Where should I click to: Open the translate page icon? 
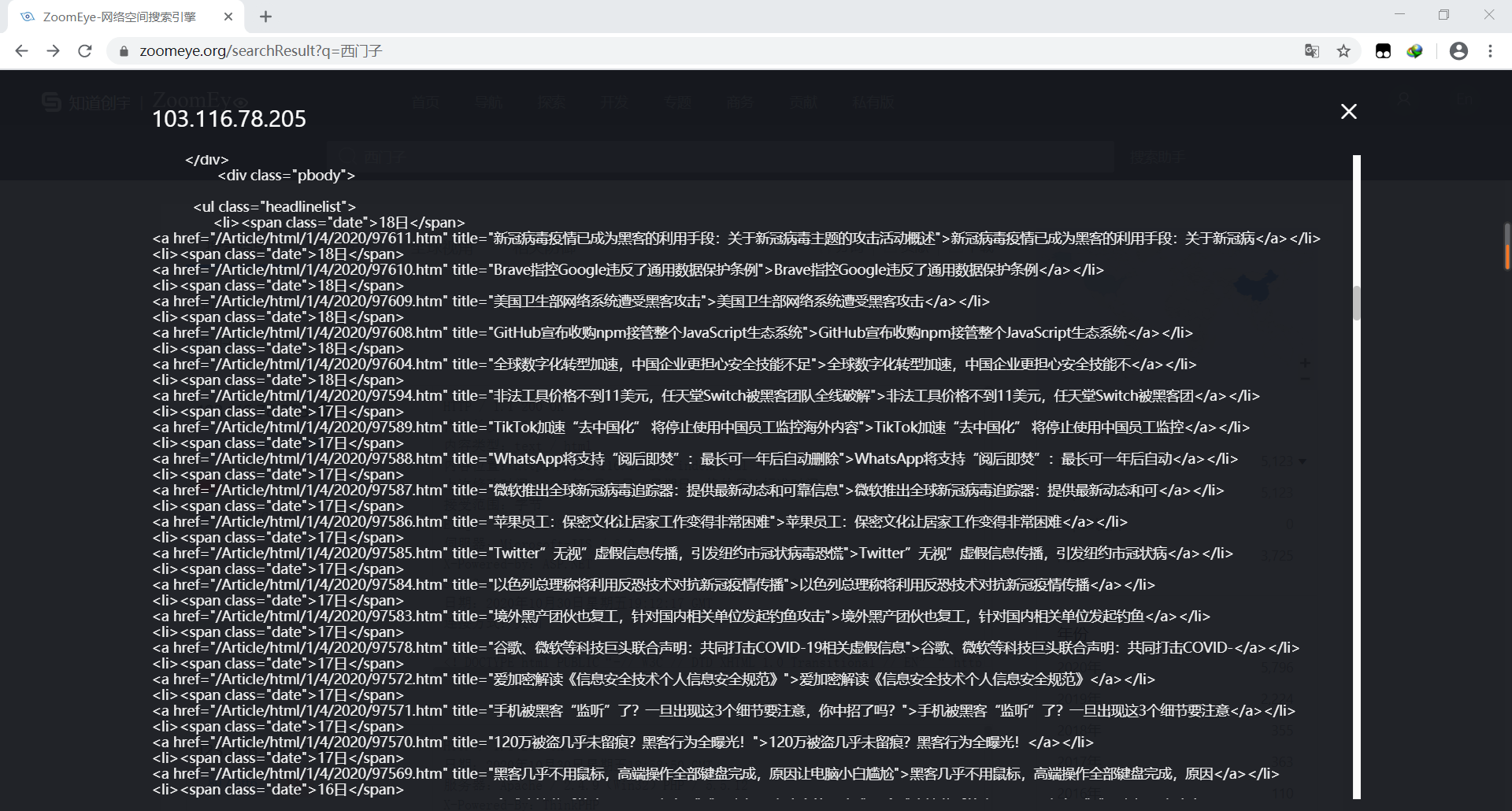(1311, 51)
